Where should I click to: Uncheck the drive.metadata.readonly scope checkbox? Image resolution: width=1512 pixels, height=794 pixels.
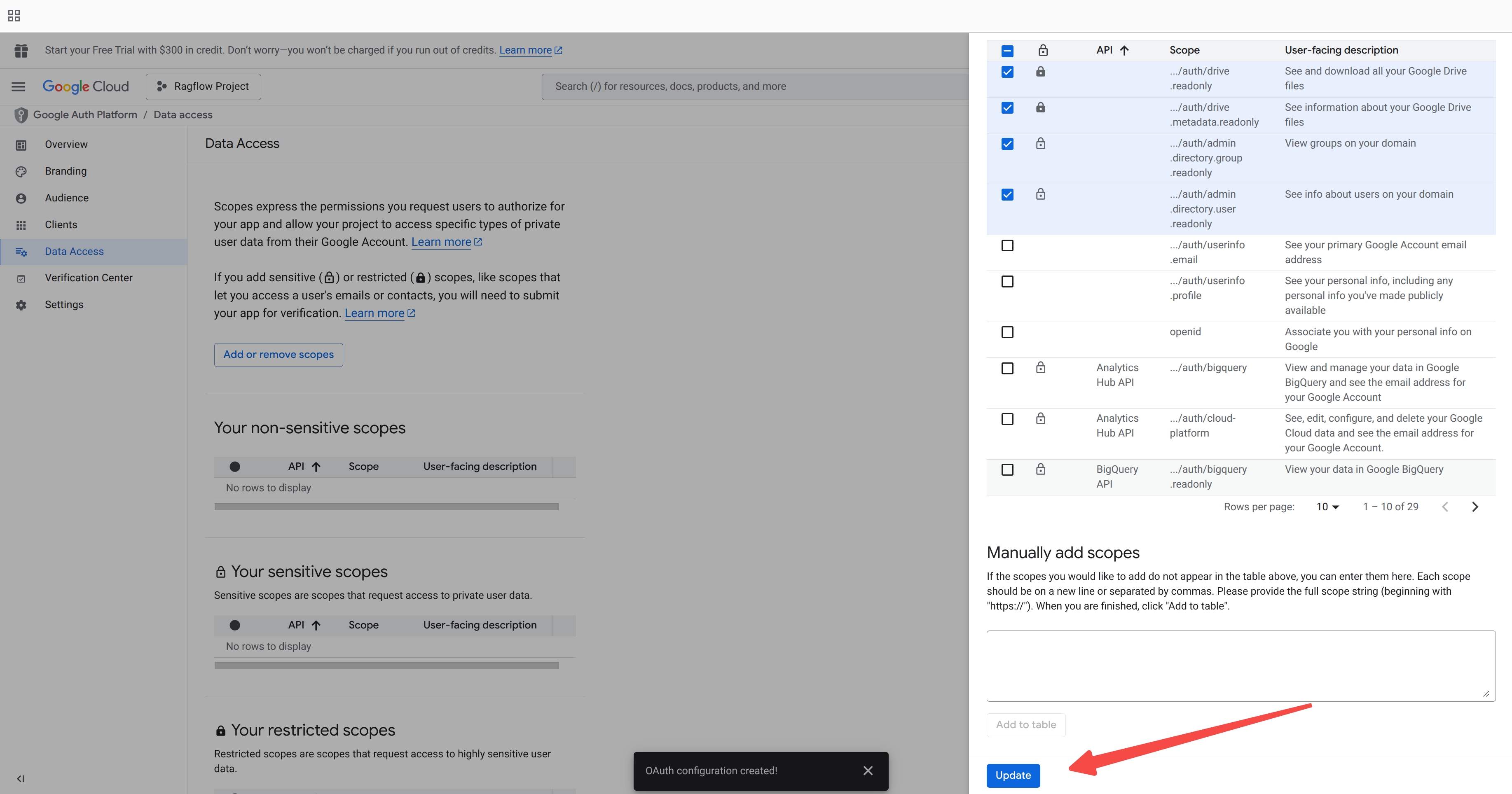click(1007, 108)
